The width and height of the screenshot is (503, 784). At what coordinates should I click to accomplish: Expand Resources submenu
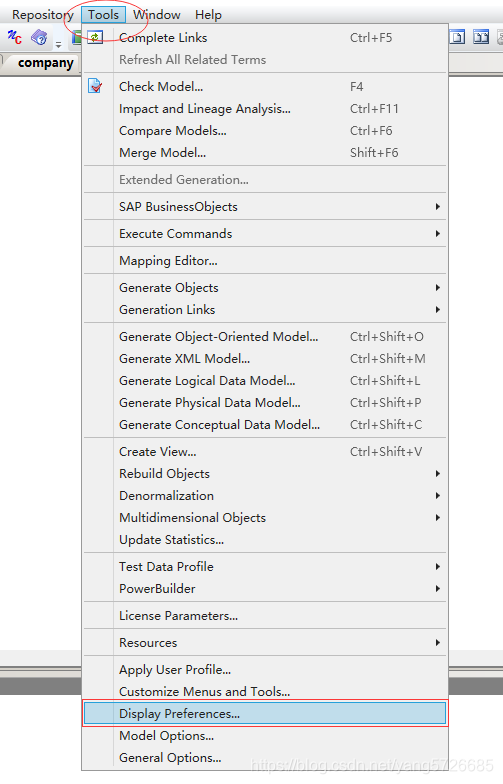pyautogui.click(x=265, y=642)
